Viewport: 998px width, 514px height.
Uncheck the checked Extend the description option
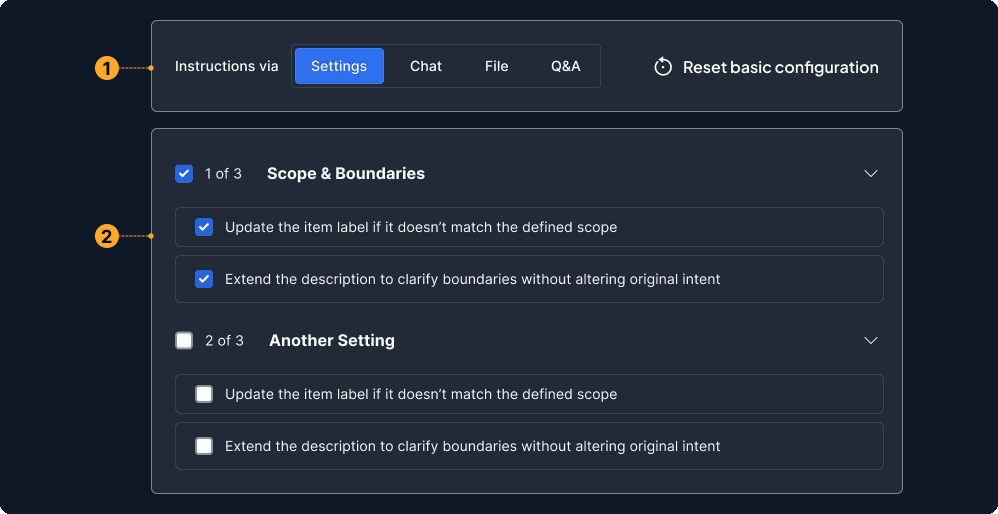[204, 279]
